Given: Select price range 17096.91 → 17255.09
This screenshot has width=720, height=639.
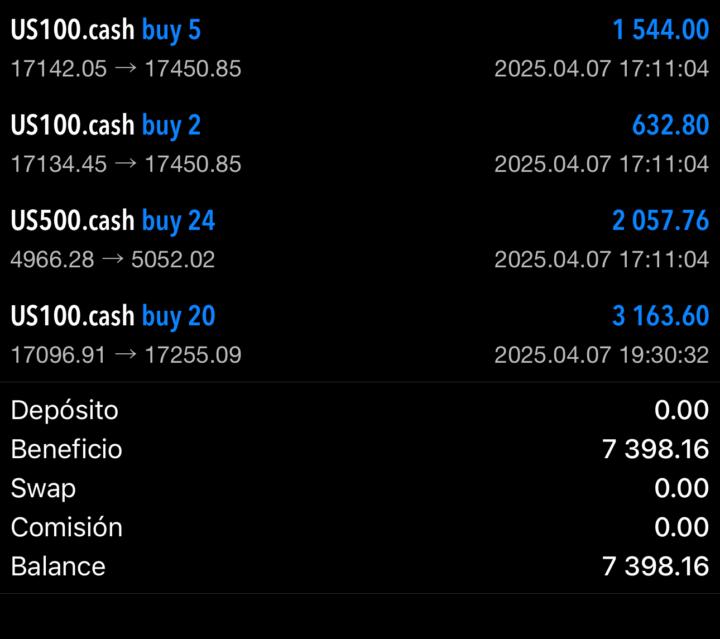Looking at the screenshot, I should [x=125, y=355].
